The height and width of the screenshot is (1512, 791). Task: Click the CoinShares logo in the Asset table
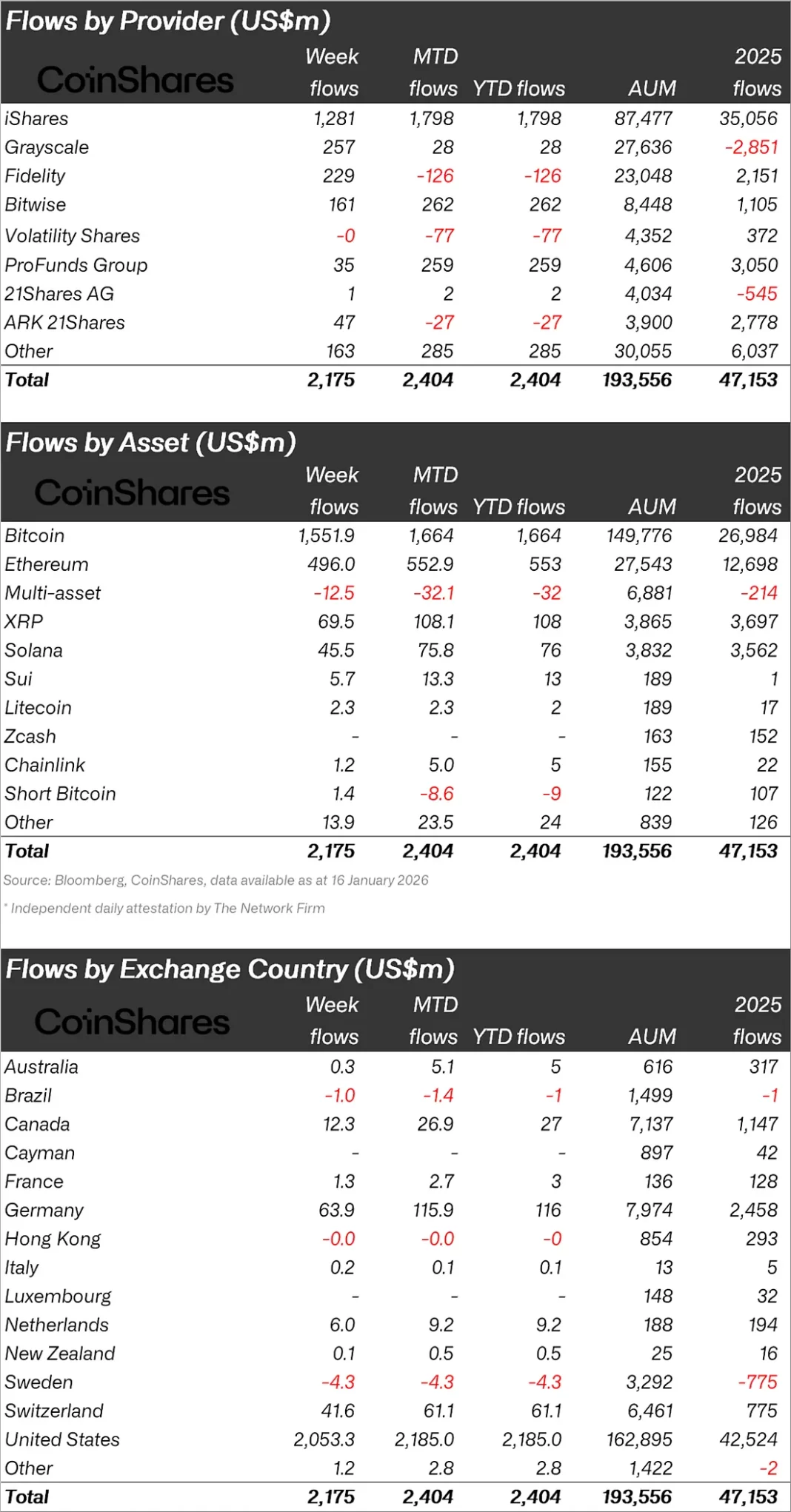132,492
